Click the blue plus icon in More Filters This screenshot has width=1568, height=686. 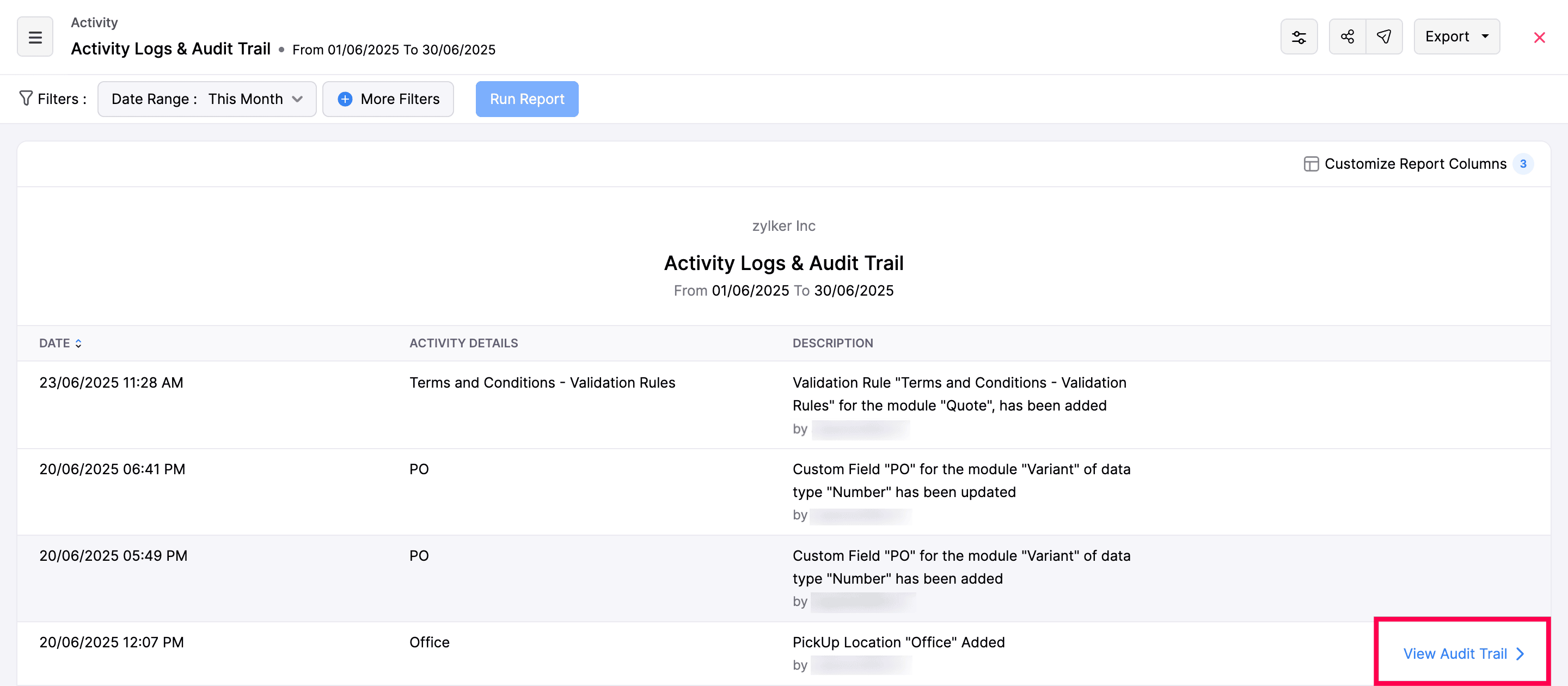[345, 99]
